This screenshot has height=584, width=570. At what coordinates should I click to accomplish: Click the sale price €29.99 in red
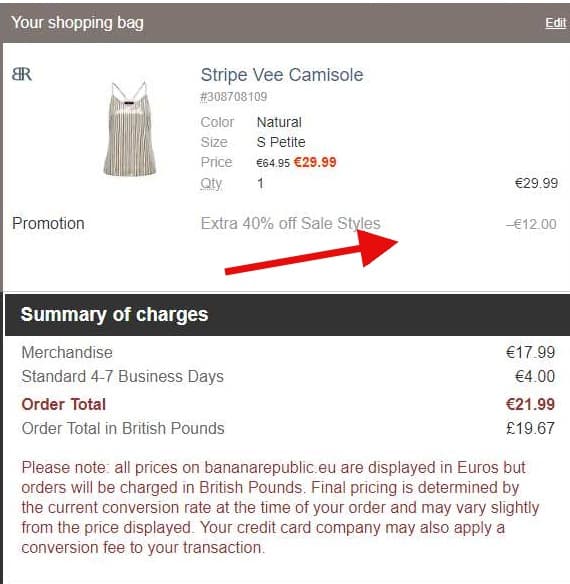pos(315,162)
